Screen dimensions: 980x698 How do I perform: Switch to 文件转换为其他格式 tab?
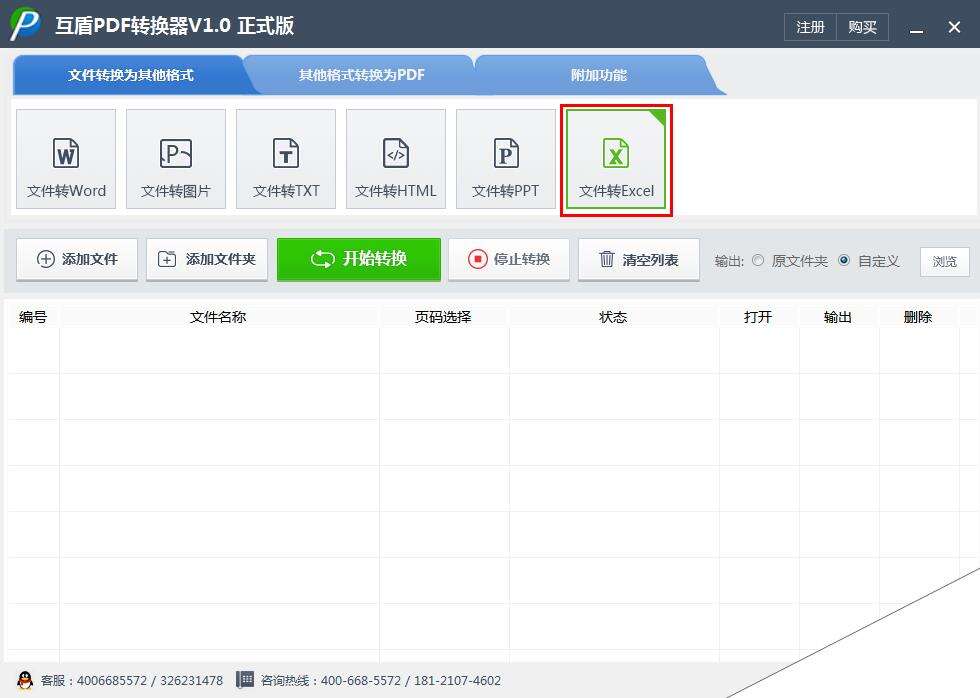[131, 75]
